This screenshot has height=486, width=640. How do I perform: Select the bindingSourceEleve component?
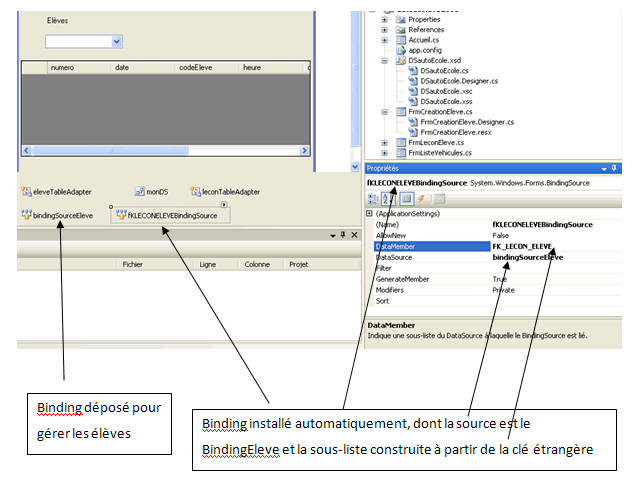[60, 215]
